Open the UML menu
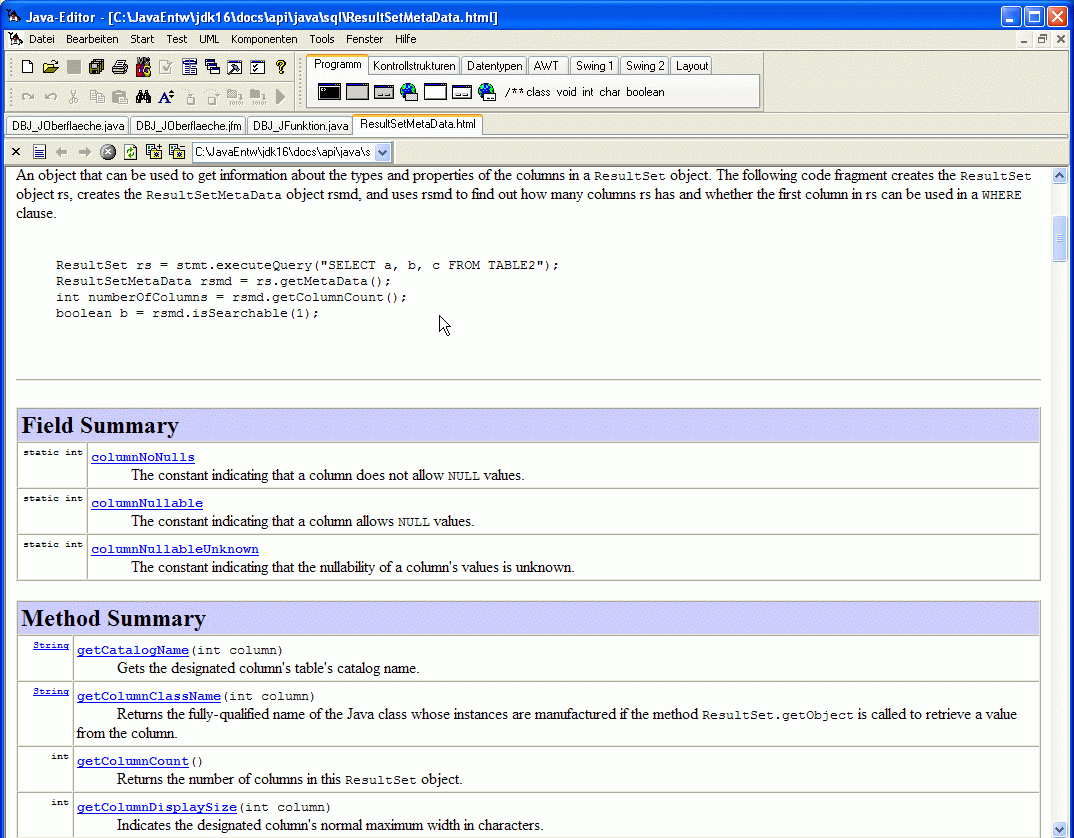The height and width of the screenshot is (838, 1074). [209, 39]
